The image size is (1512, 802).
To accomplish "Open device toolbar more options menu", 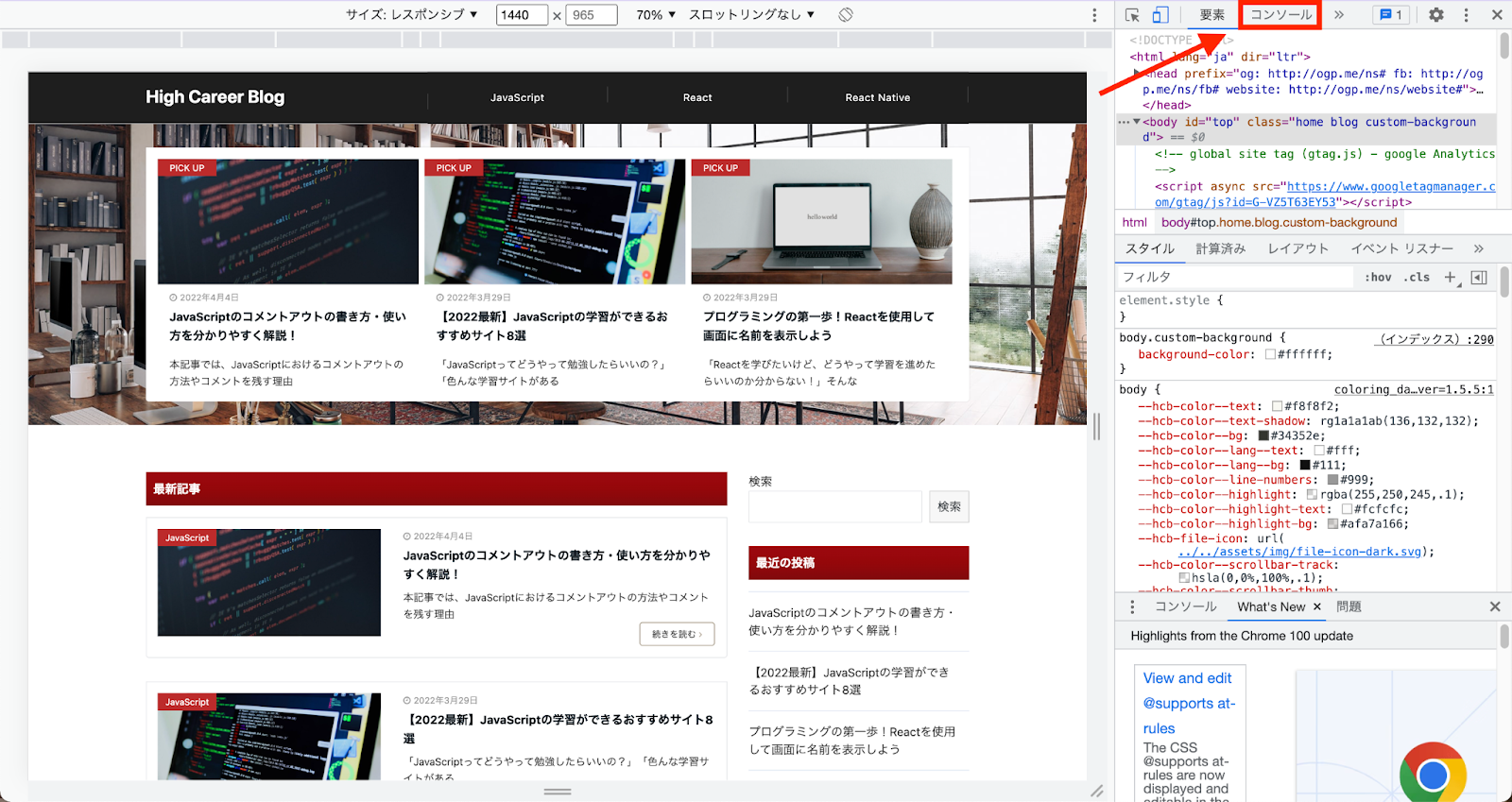I will 1094,15.
